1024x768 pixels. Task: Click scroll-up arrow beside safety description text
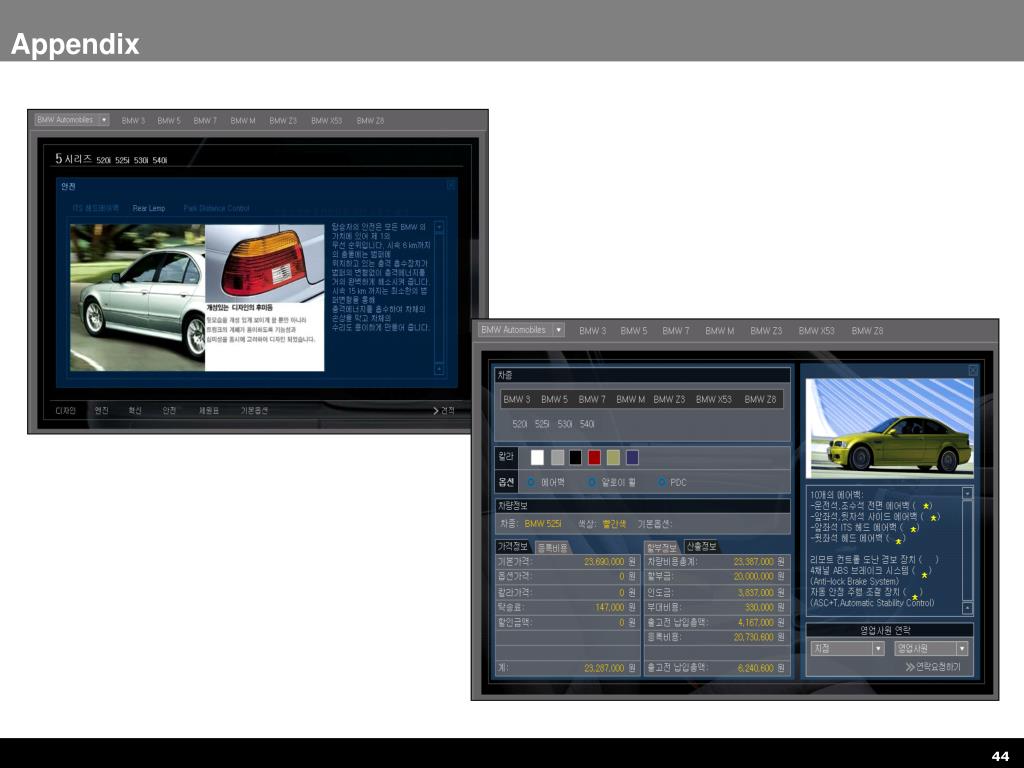click(439, 227)
